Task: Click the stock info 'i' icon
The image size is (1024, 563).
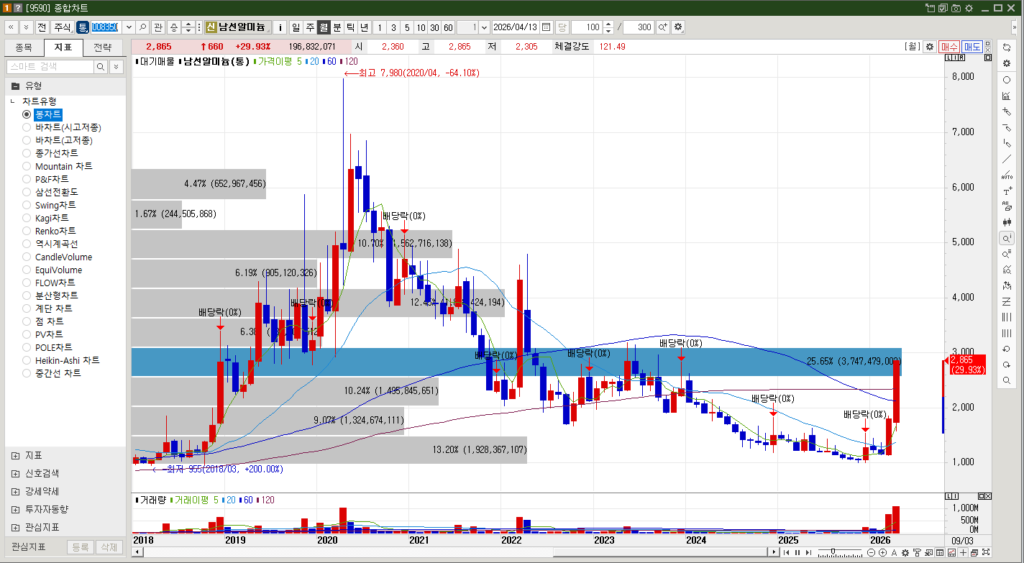Action: (280, 26)
